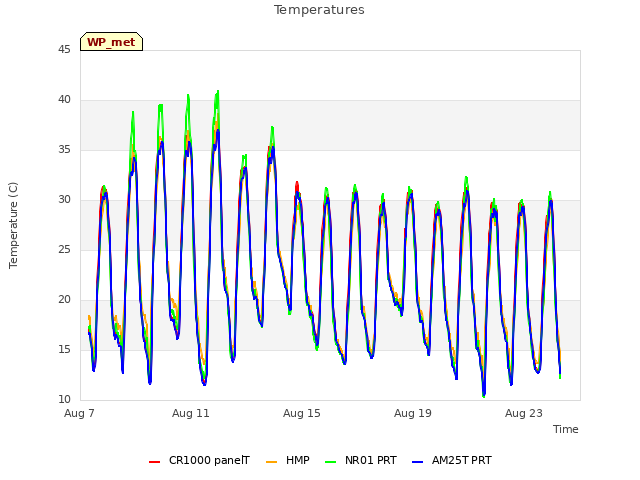Click the 15 y-axis tick label
Screen dimensions: 640x480
pos(64,350)
